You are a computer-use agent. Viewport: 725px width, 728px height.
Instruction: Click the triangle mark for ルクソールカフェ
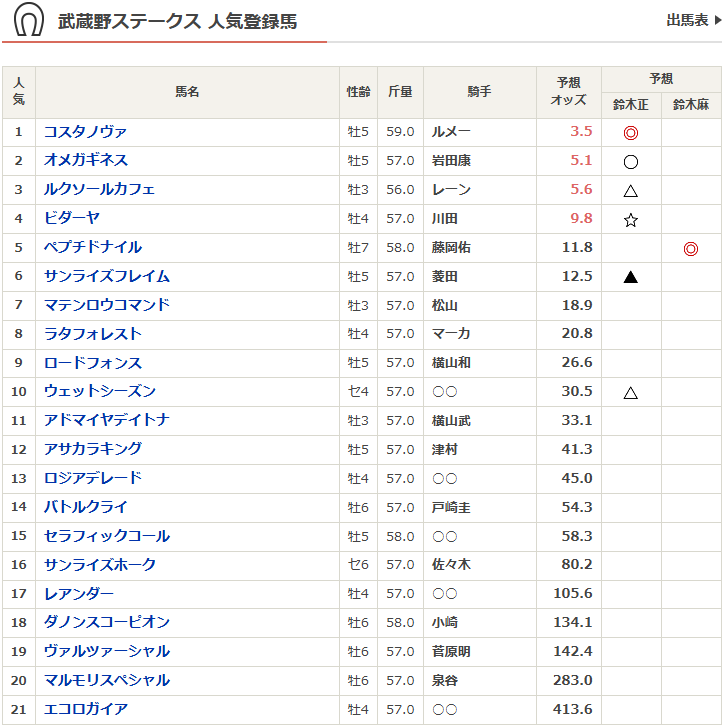[630, 190]
